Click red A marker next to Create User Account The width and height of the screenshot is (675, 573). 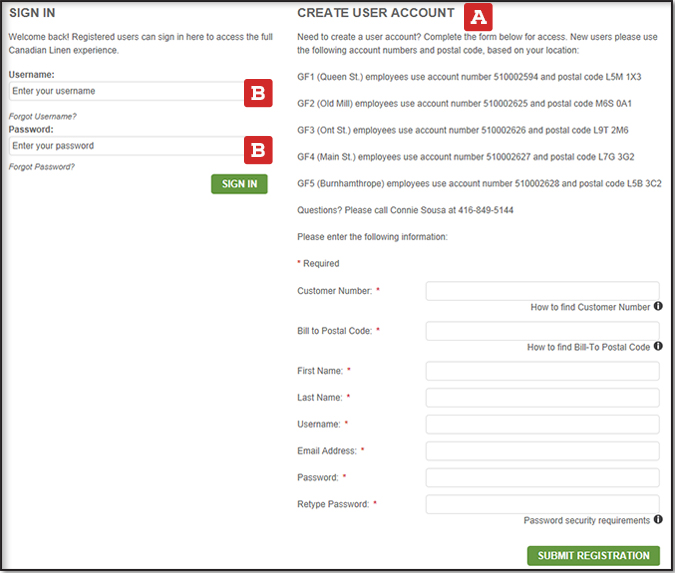pyautogui.click(x=478, y=16)
